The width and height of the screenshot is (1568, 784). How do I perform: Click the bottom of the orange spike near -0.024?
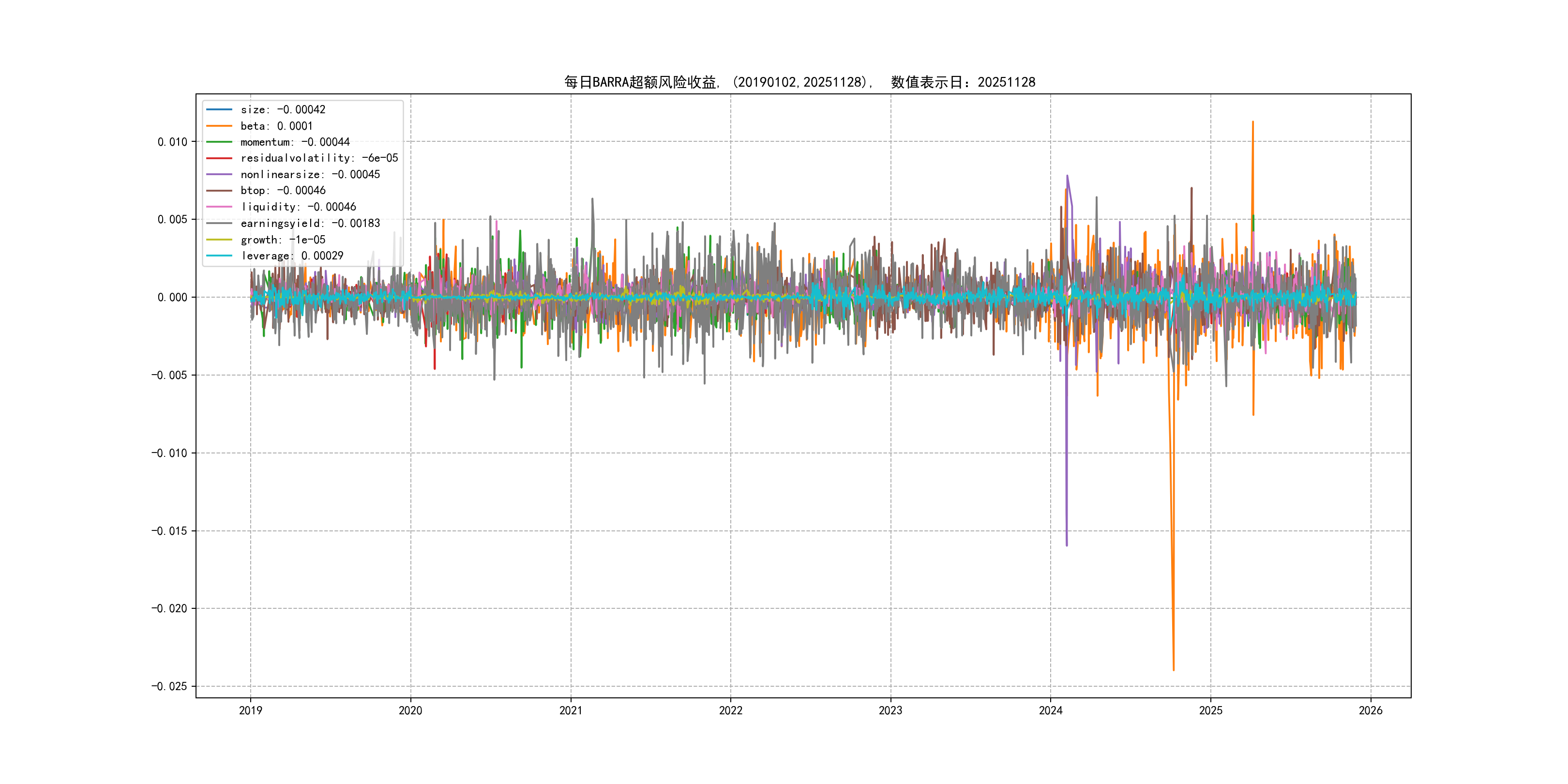coord(1174,670)
